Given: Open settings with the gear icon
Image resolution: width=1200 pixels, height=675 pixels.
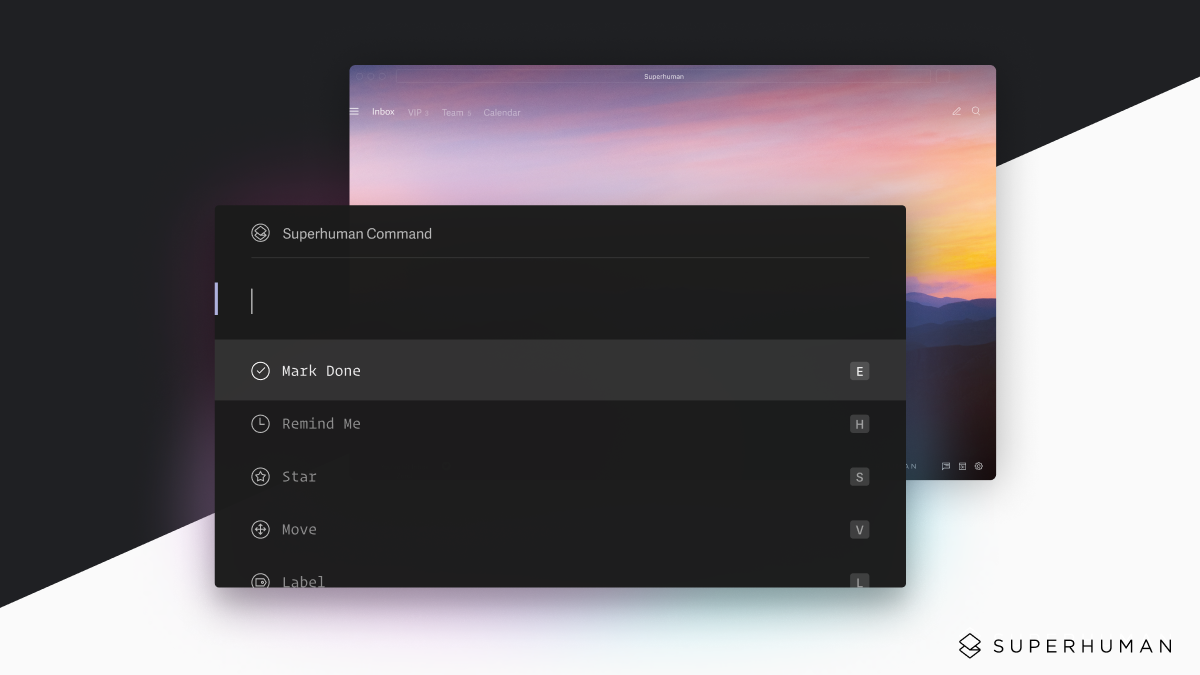Looking at the screenshot, I should click(x=979, y=466).
